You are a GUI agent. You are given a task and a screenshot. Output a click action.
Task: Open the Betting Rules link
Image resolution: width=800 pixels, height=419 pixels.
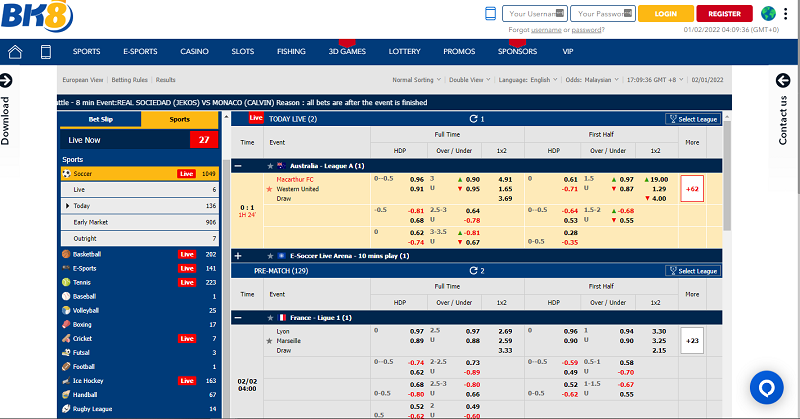click(130, 80)
